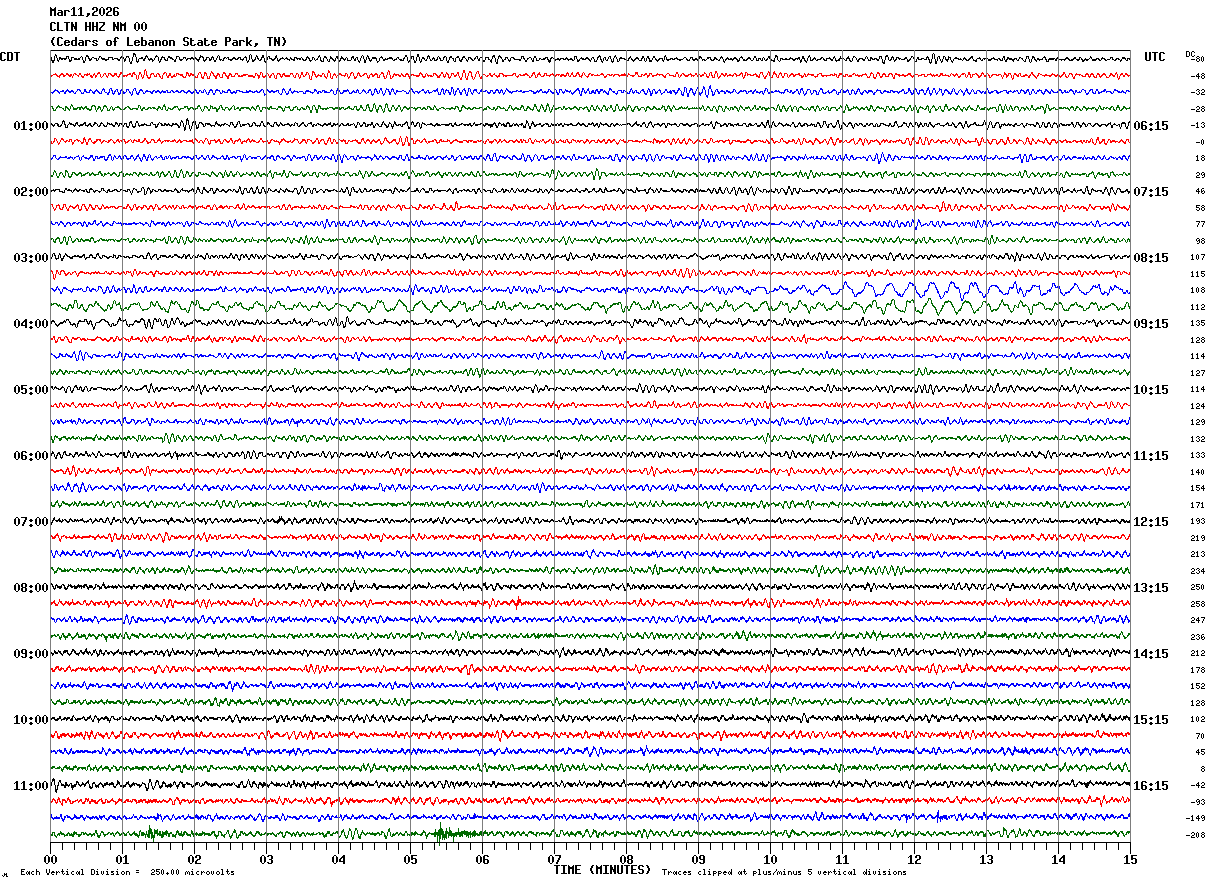This screenshot has height=886, width=1210.
Task: Click the 12:15 UTC row label
Action: [x=1150, y=522]
